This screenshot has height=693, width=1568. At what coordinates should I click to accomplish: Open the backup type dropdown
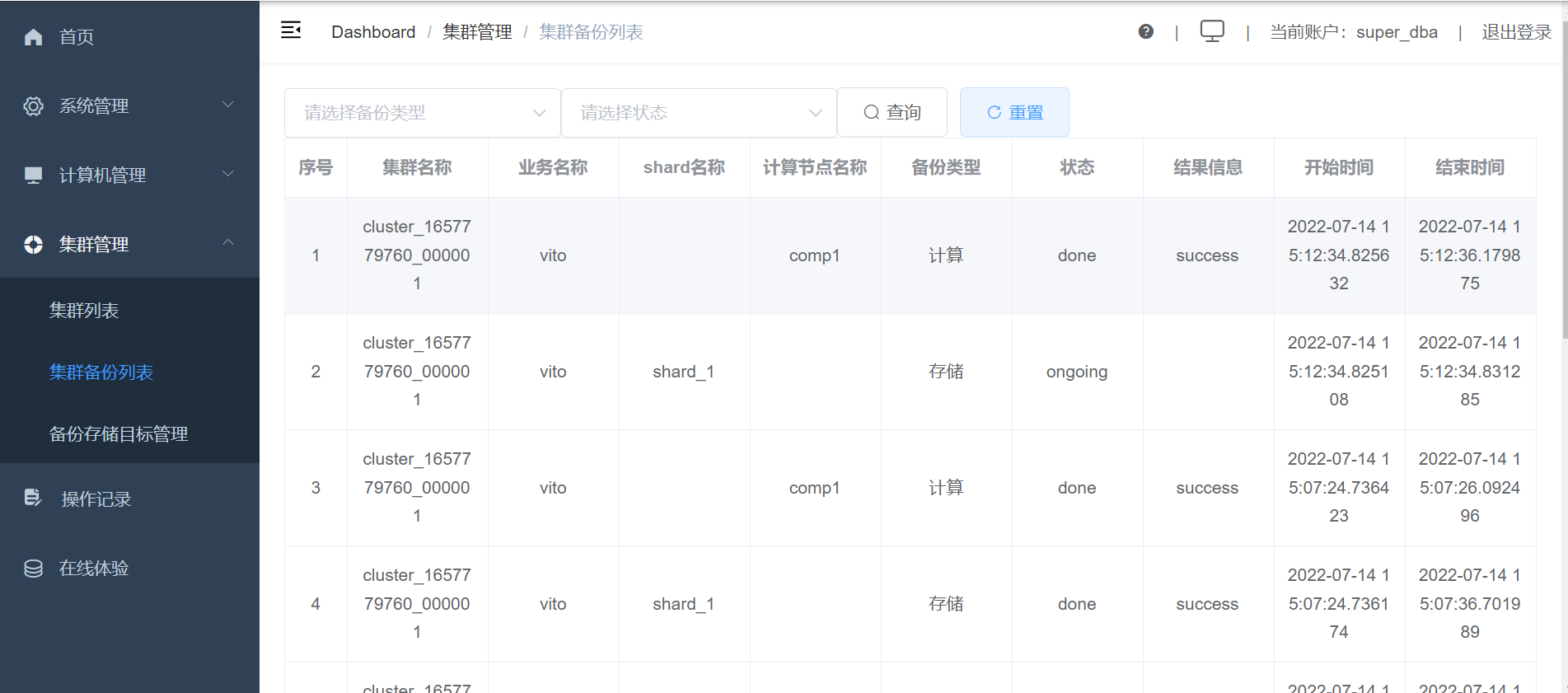422,113
